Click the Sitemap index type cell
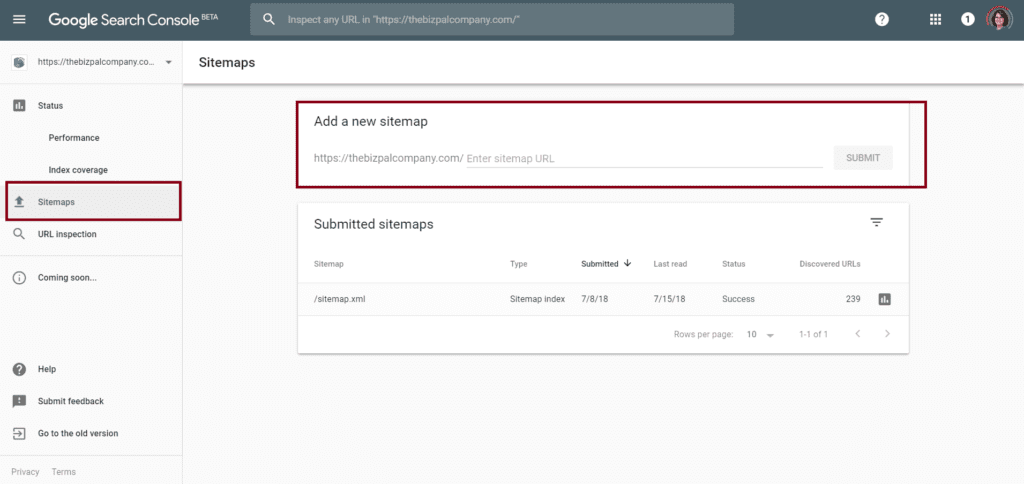 [x=537, y=299]
